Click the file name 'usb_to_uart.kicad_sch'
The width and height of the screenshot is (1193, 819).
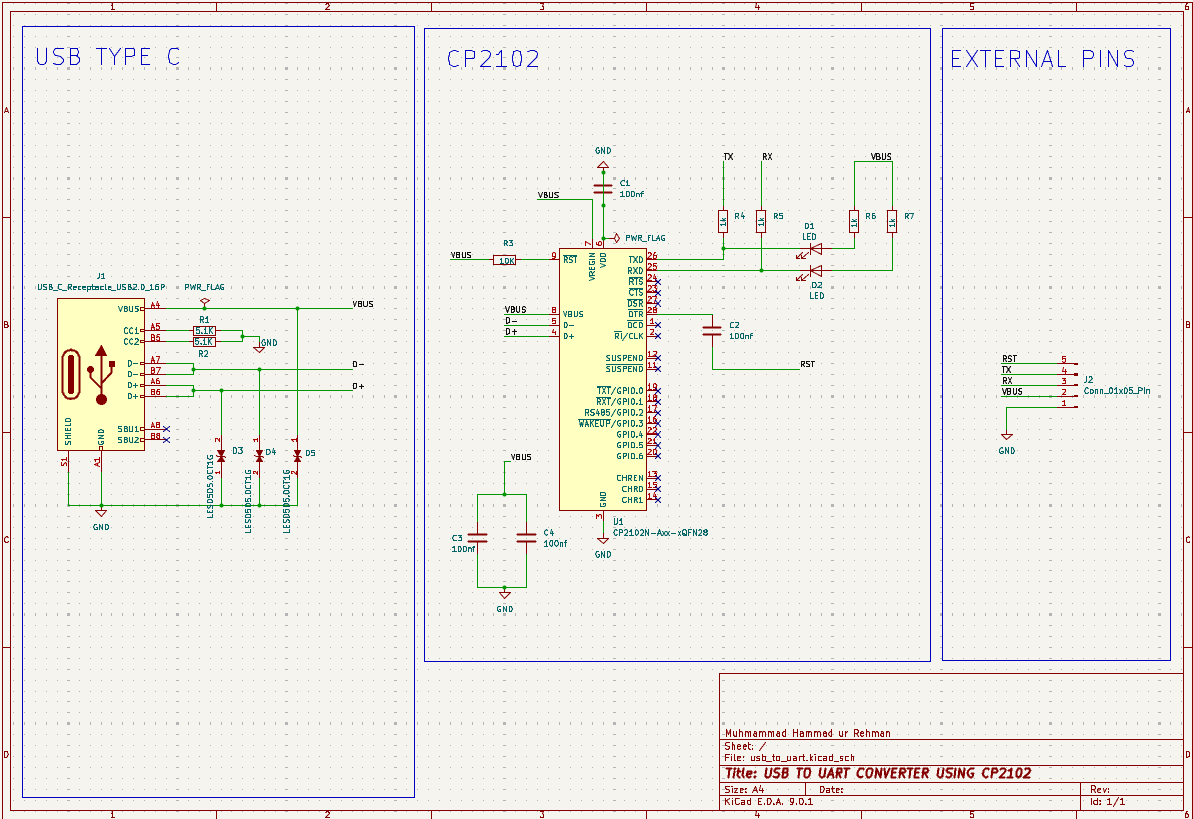(x=803, y=757)
